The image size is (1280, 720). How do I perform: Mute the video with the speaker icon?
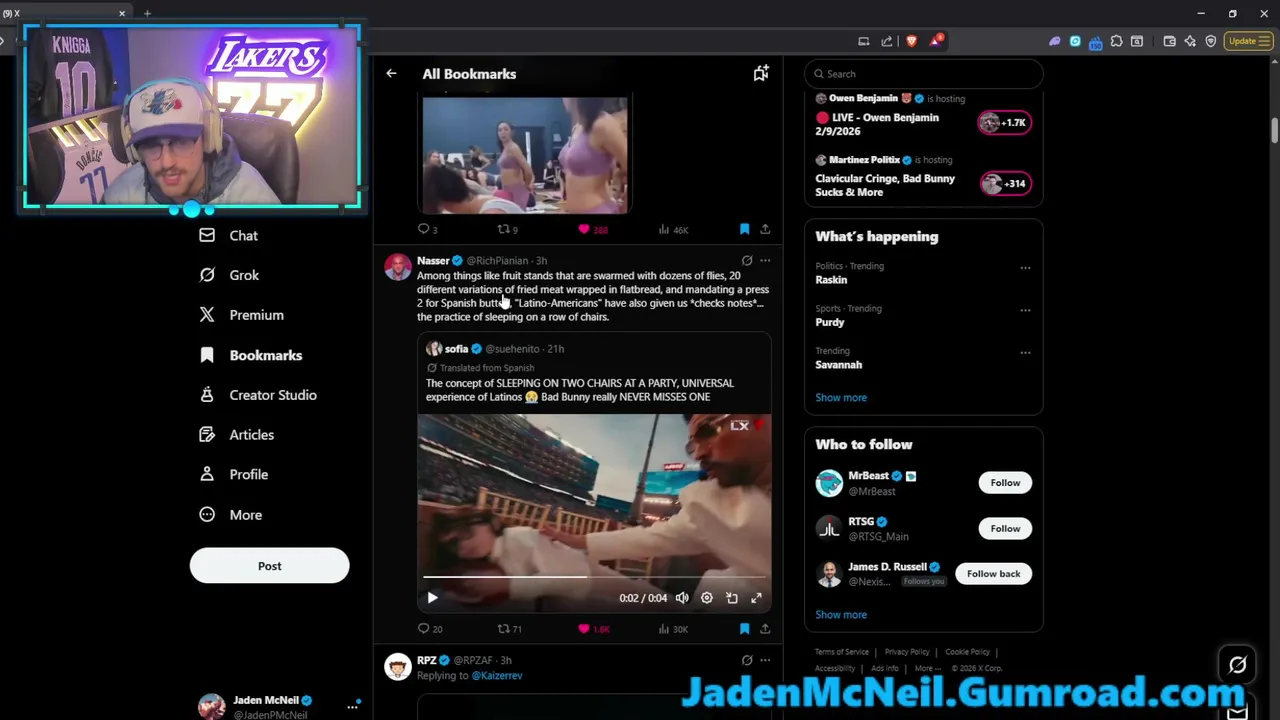pyautogui.click(x=682, y=598)
